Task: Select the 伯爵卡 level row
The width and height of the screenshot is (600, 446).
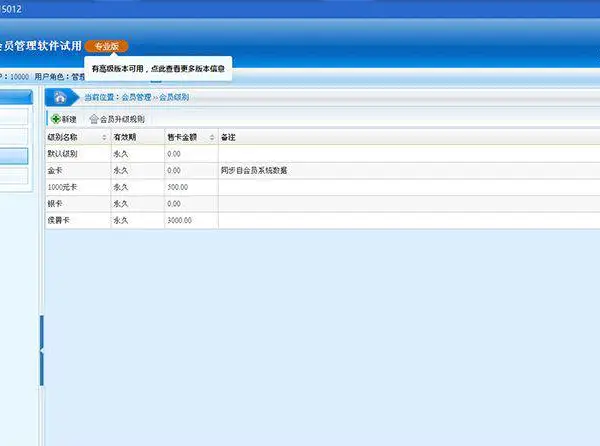Action: tap(323, 220)
